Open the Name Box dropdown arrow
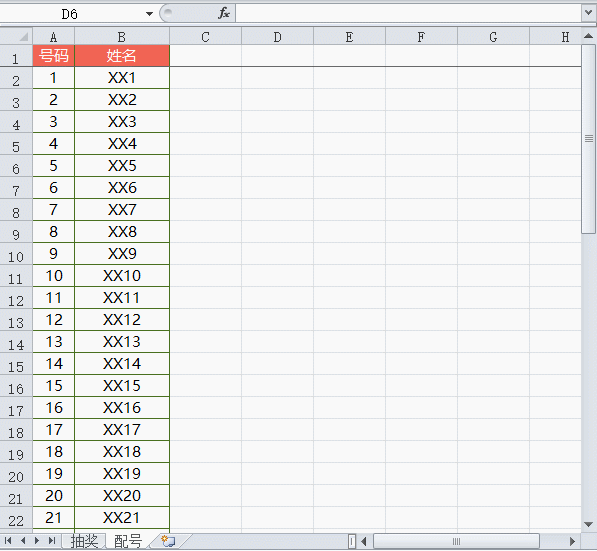 (x=149, y=14)
